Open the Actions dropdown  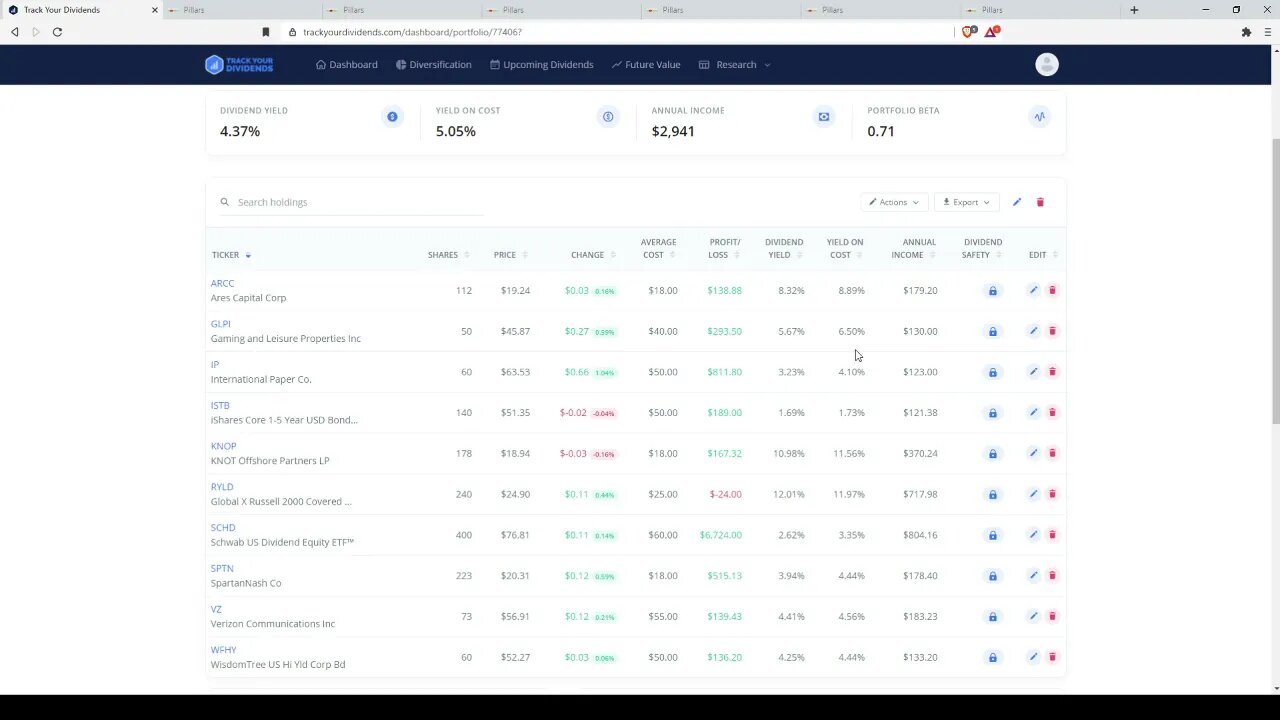(894, 202)
